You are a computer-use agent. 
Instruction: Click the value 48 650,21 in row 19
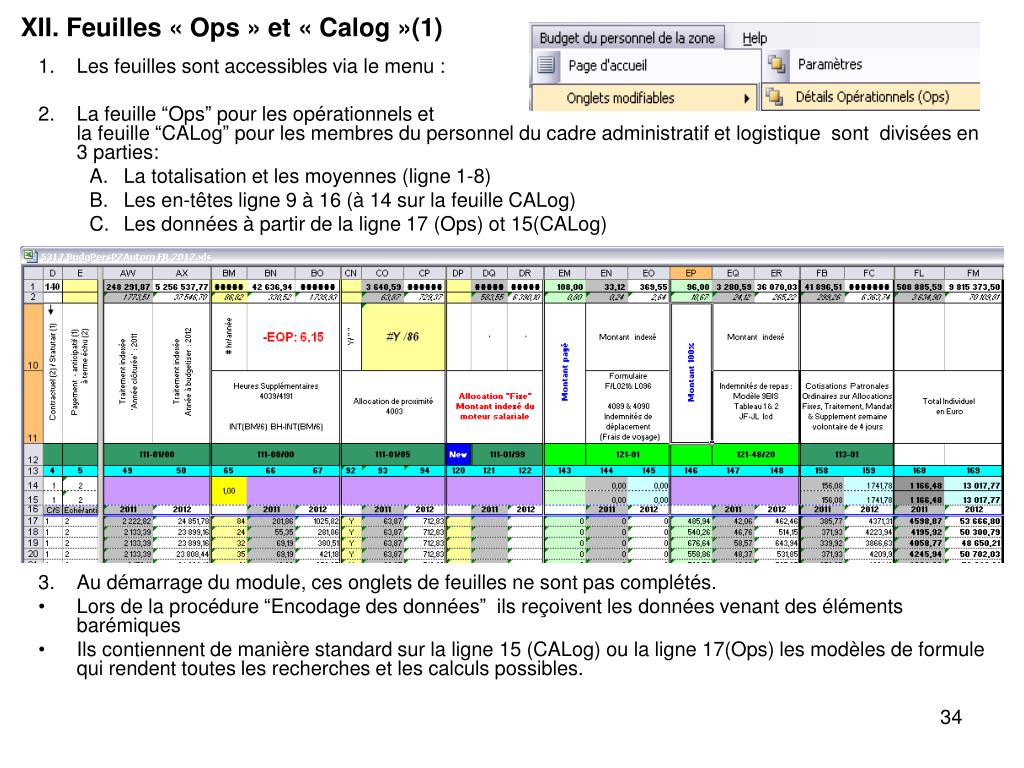pos(973,543)
